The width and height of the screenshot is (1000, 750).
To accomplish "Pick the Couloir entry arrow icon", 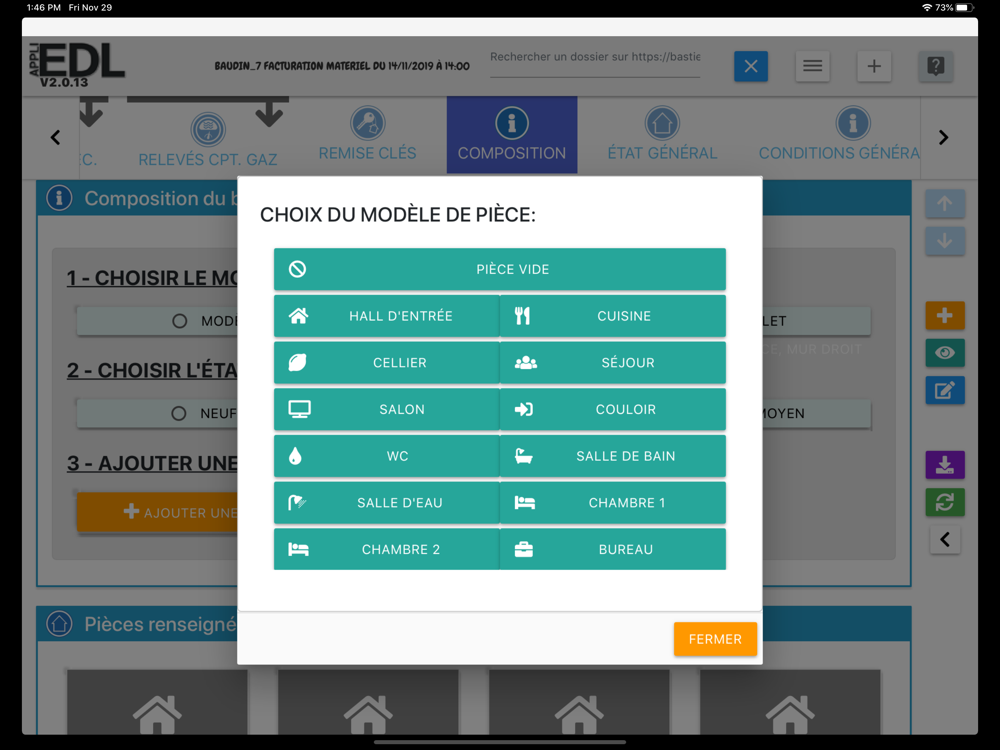I will pos(524,409).
